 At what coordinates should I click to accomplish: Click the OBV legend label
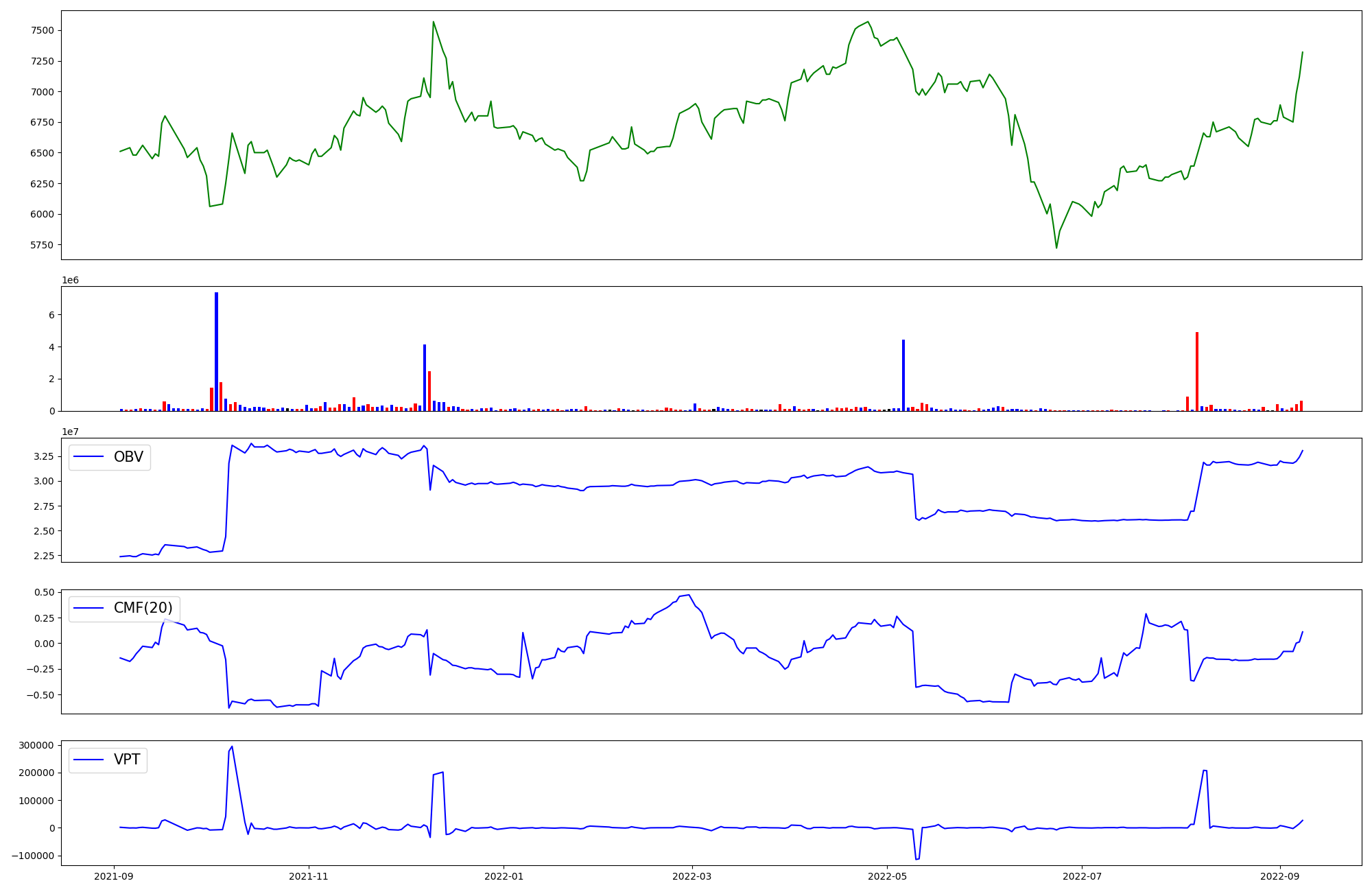click(128, 457)
